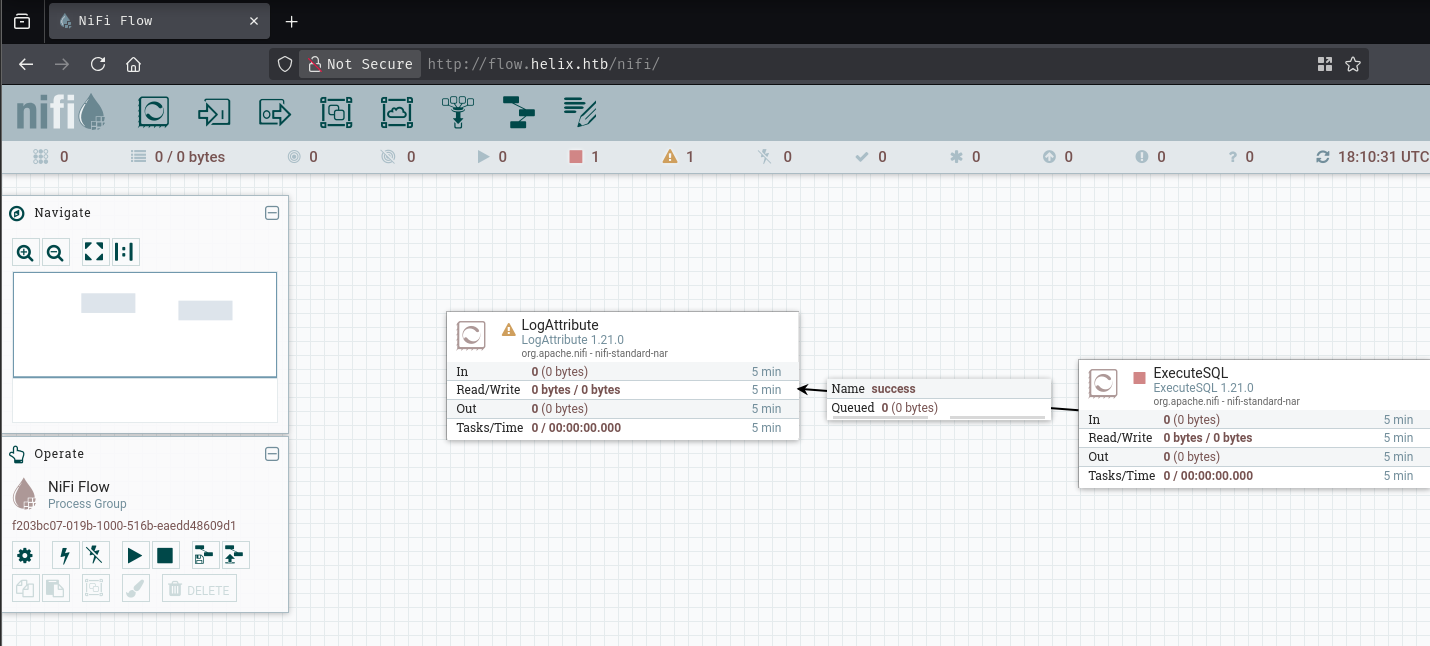Screen dimensions: 1430x646
Task: Select the Remote Process Group toolbar icon
Action: point(397,112)
